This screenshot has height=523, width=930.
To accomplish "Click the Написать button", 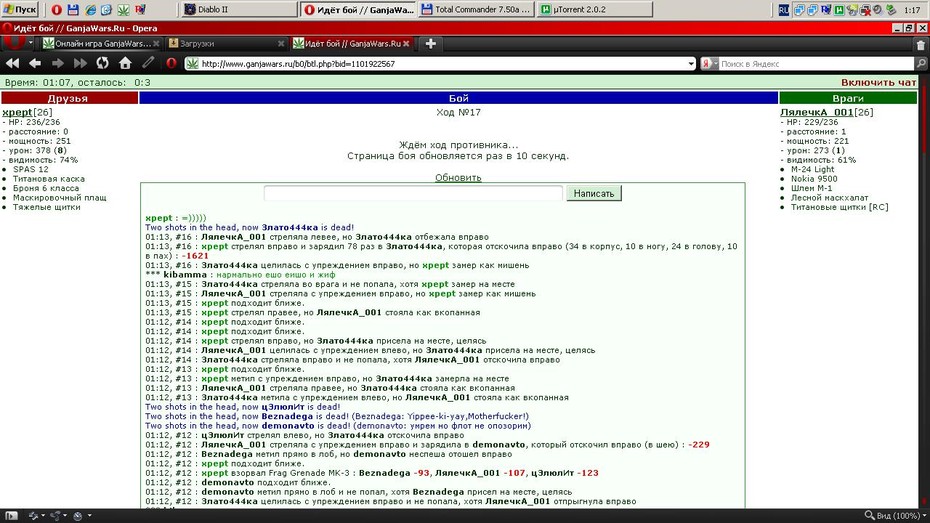I will (x=594, y=193).
